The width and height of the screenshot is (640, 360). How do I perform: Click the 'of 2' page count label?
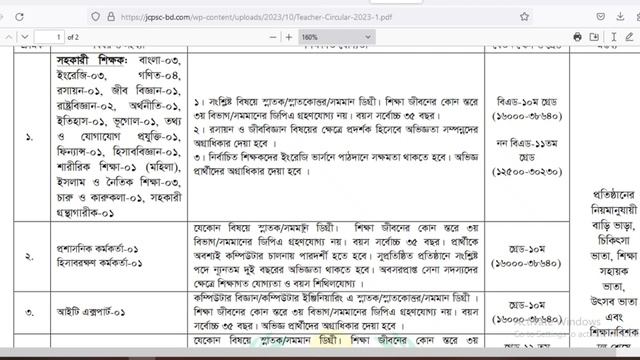73,37
